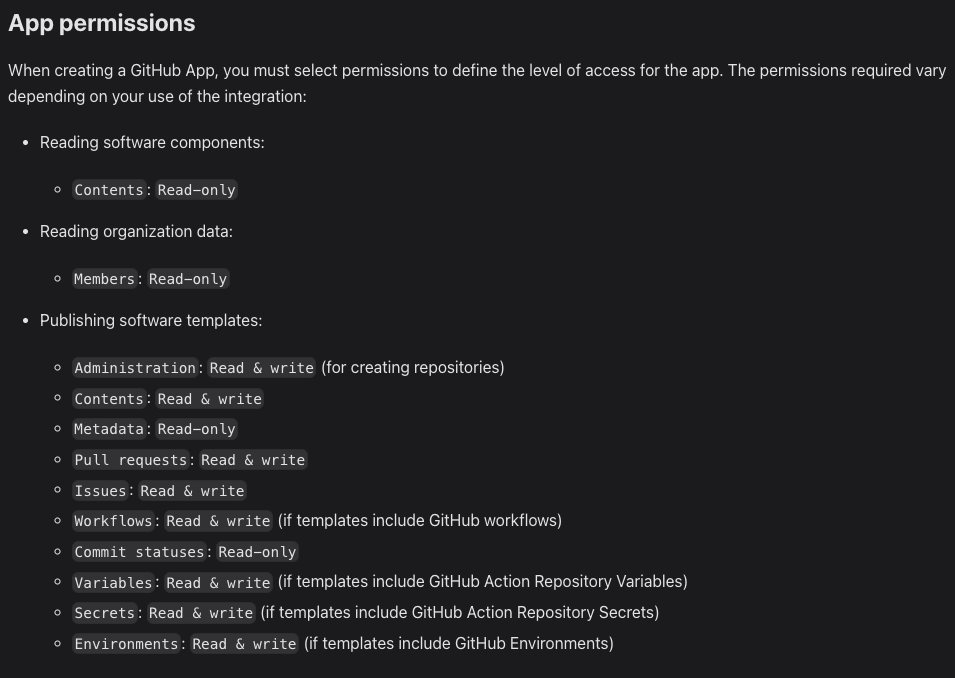Click the Commit statuses code label
The width and height of the screenshot is (955, 678).
coord(139,552)
